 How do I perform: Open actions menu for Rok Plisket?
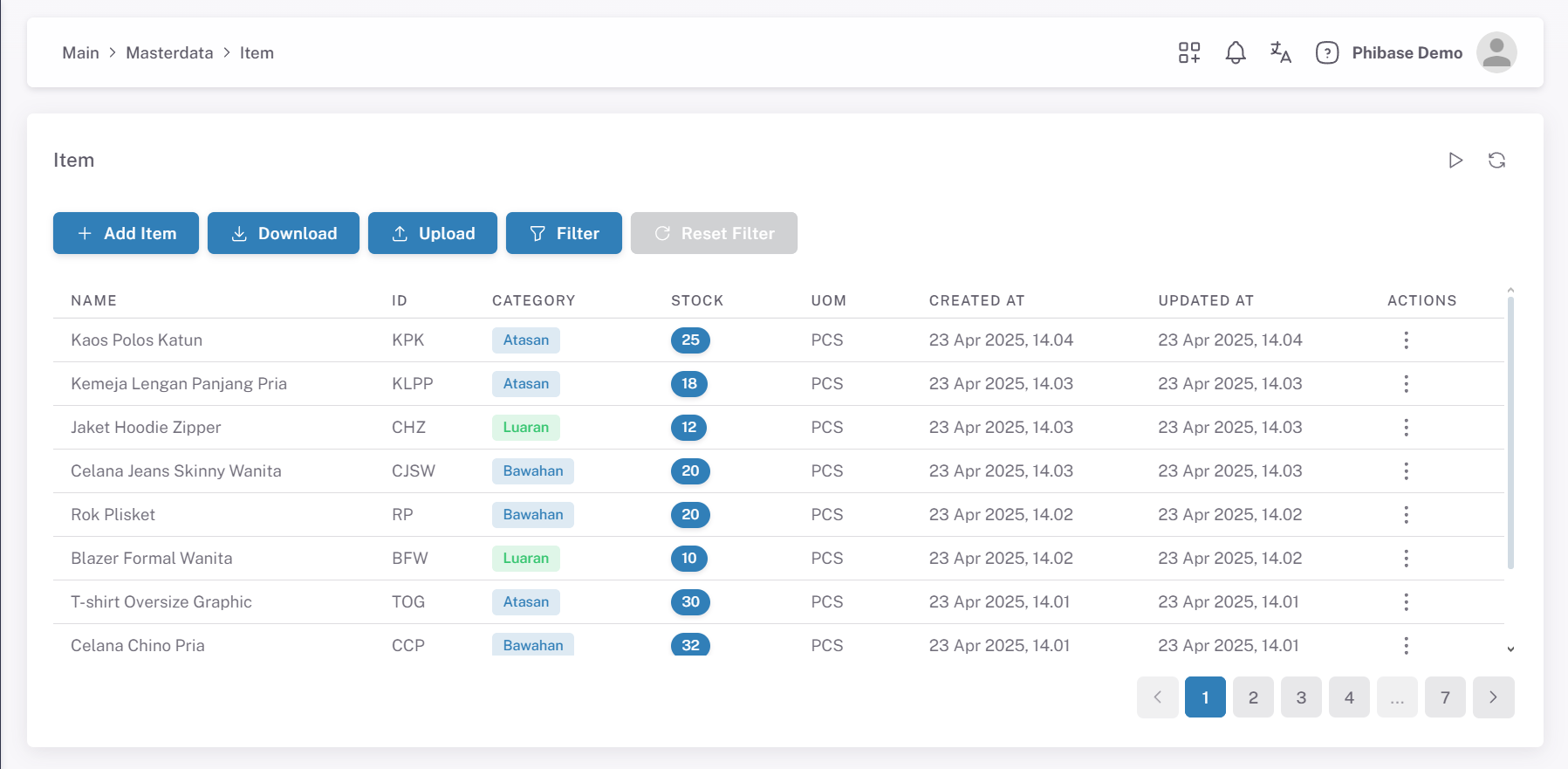(1406, 514)
